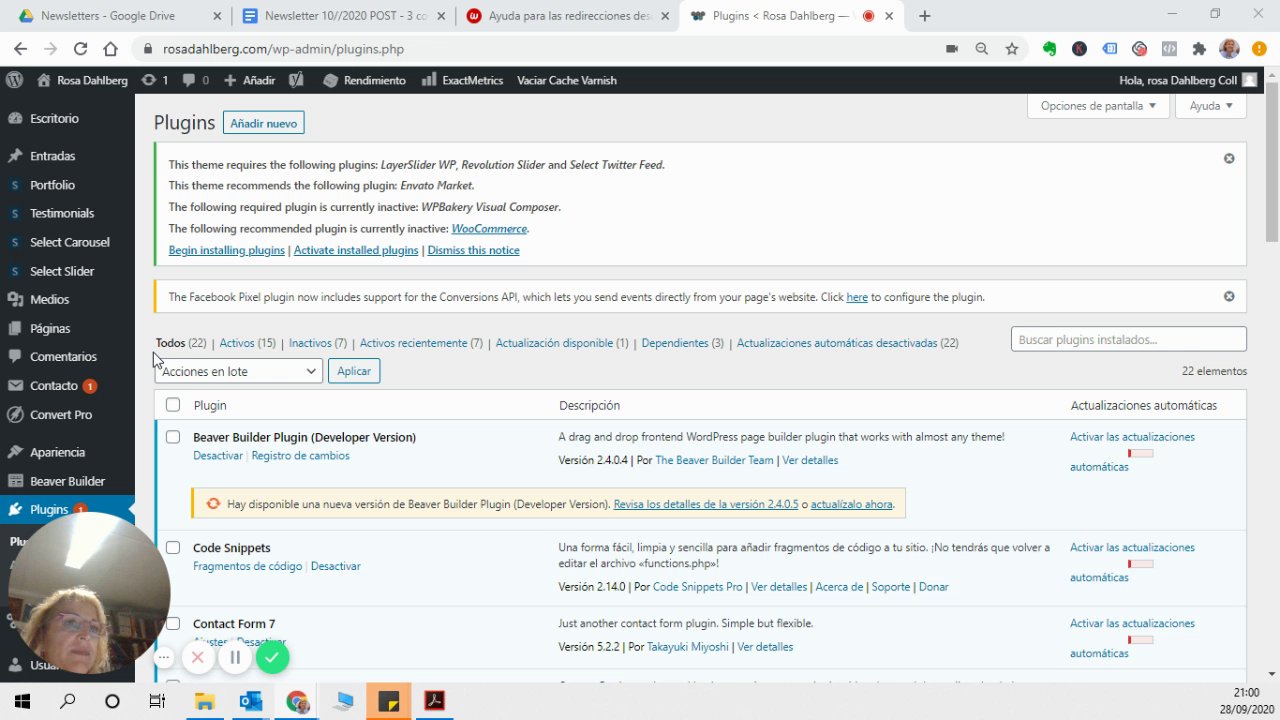Open the Acciones en lote dropdown
This screenshot has height=720, width=1280.
[238, 371]
